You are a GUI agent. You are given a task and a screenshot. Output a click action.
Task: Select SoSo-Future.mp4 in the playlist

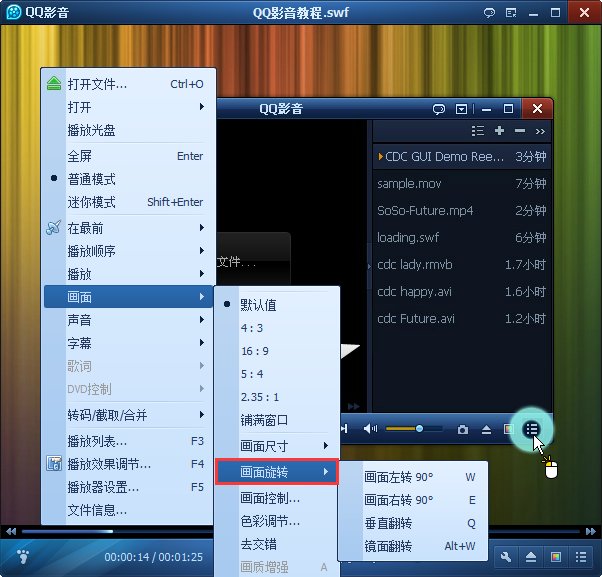(x=462, y=210)
